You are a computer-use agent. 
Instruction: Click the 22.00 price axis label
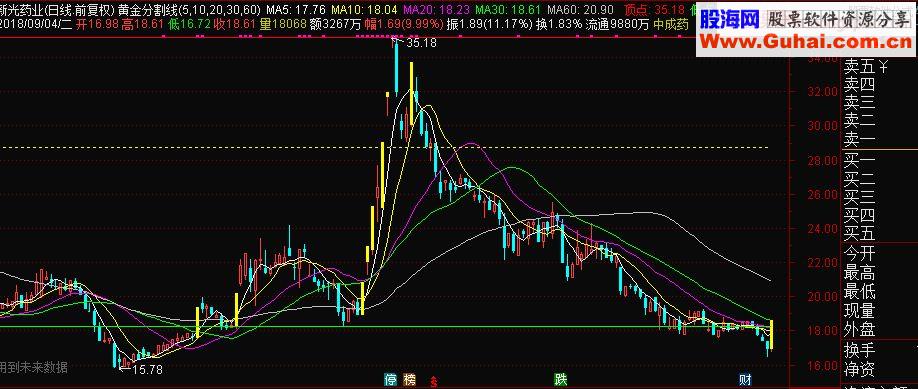[x=823, y=262]
